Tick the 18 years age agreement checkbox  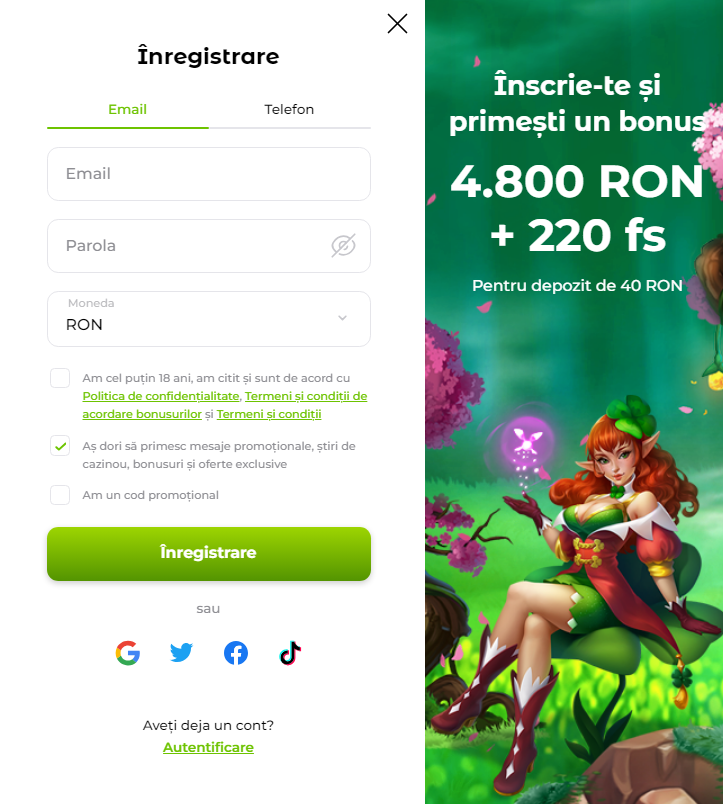coord(60,378)
